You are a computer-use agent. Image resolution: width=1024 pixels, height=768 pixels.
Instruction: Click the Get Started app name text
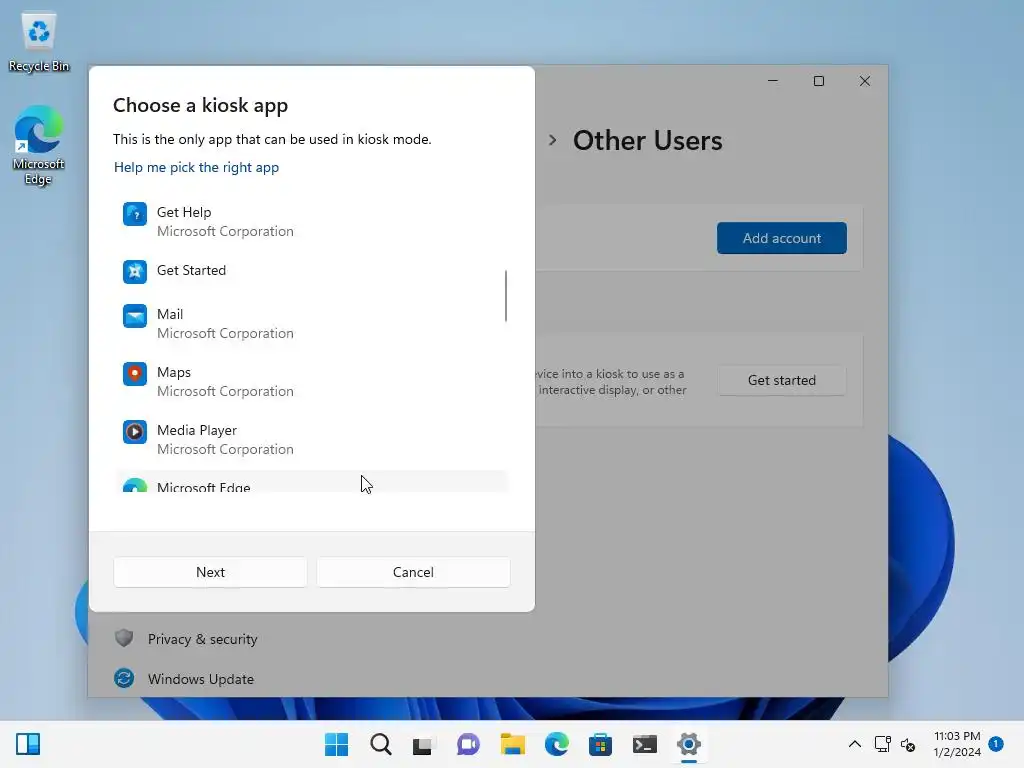(191, 270)
